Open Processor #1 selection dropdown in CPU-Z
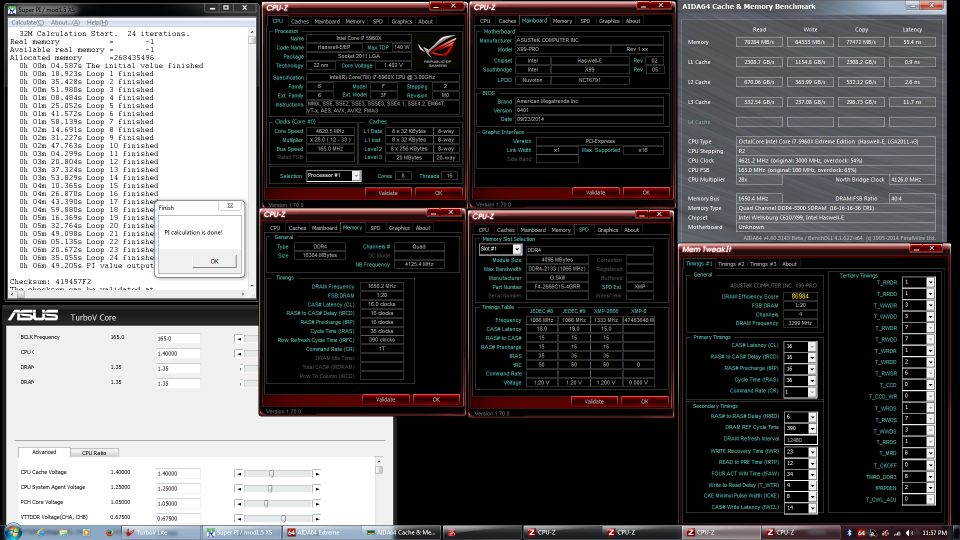960x540 pixels. coord(356,176)
